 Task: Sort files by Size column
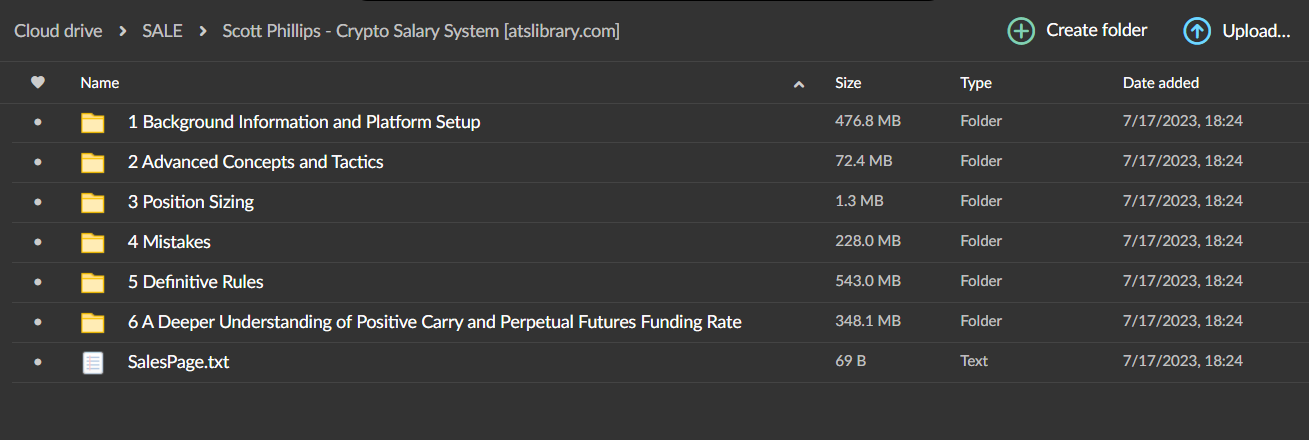click(848, 83)
